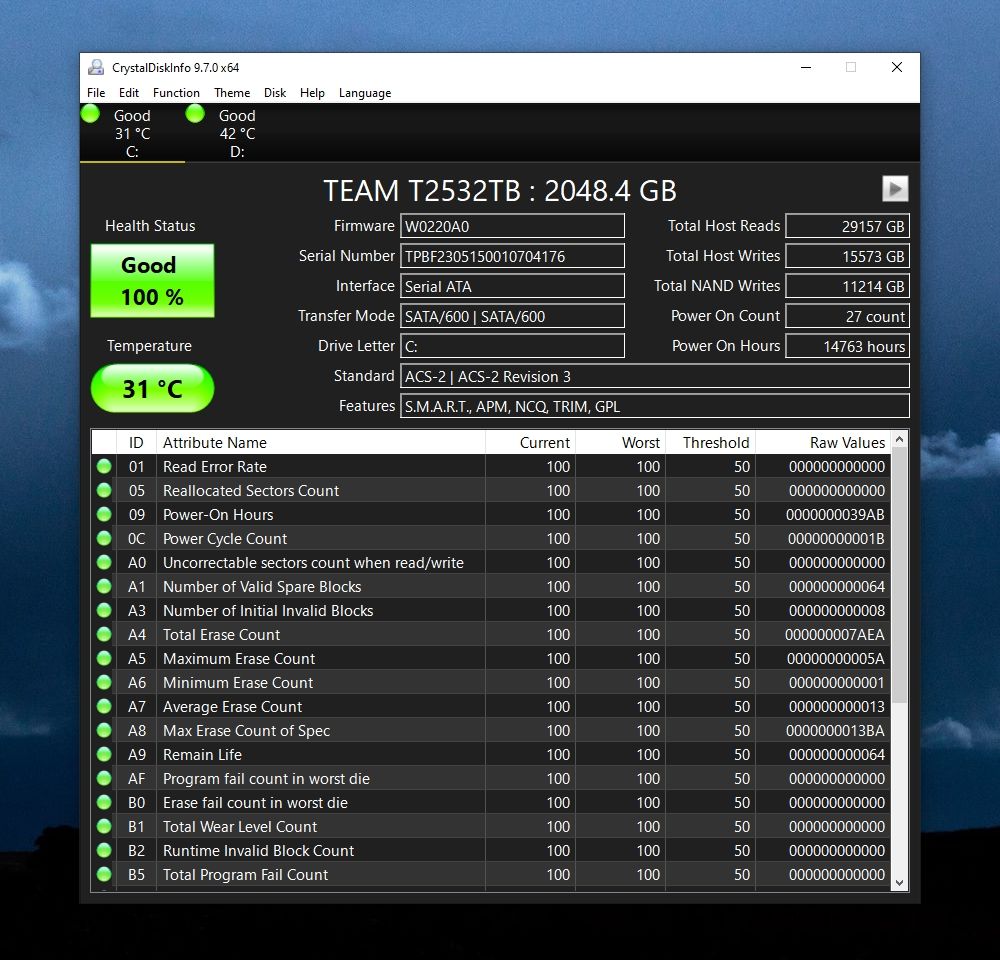Click the Drive Letter field
1000x960 pixels.
[512, 346]
